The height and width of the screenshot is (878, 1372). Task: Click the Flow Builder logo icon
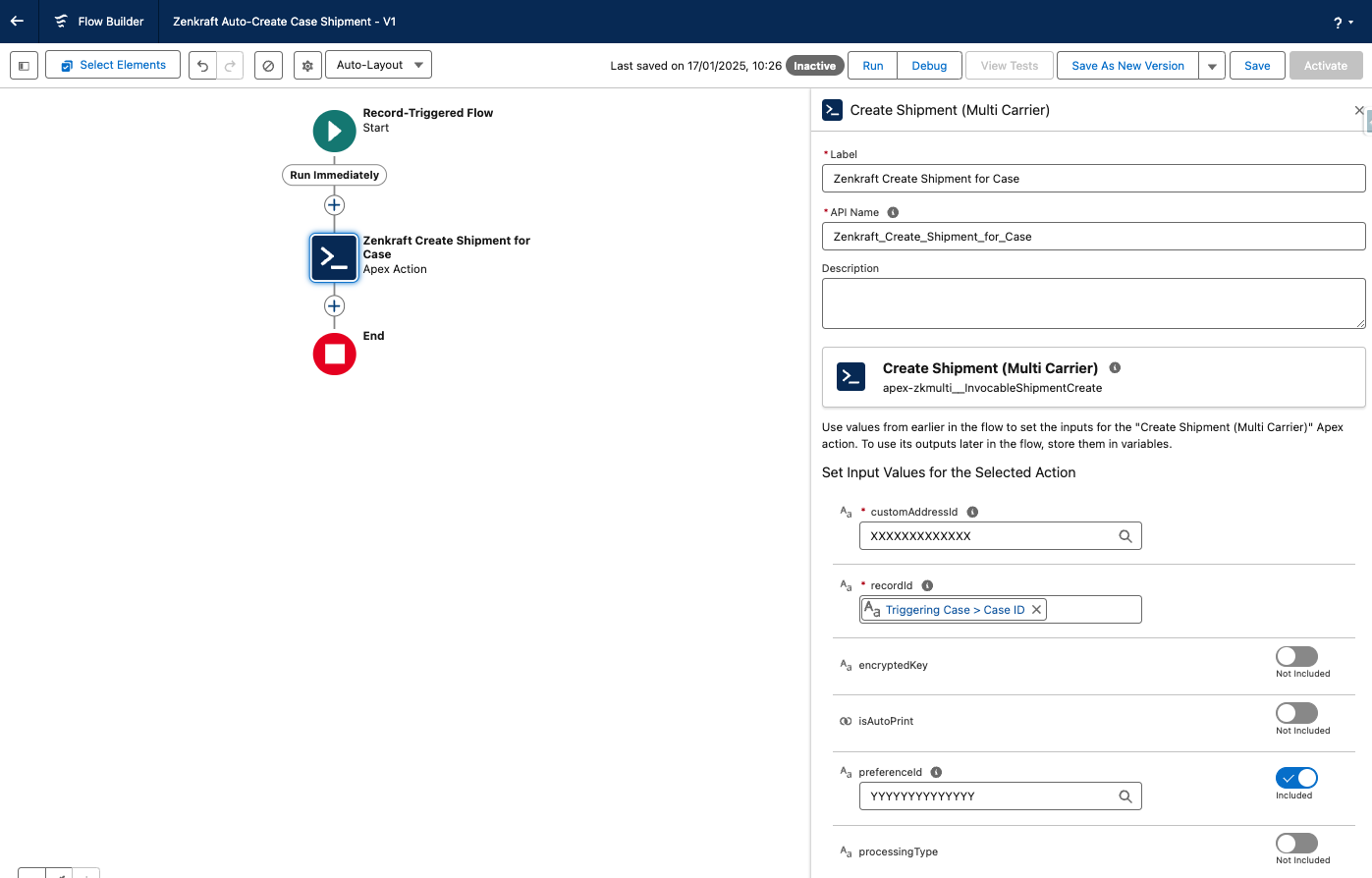pos(61,22)
